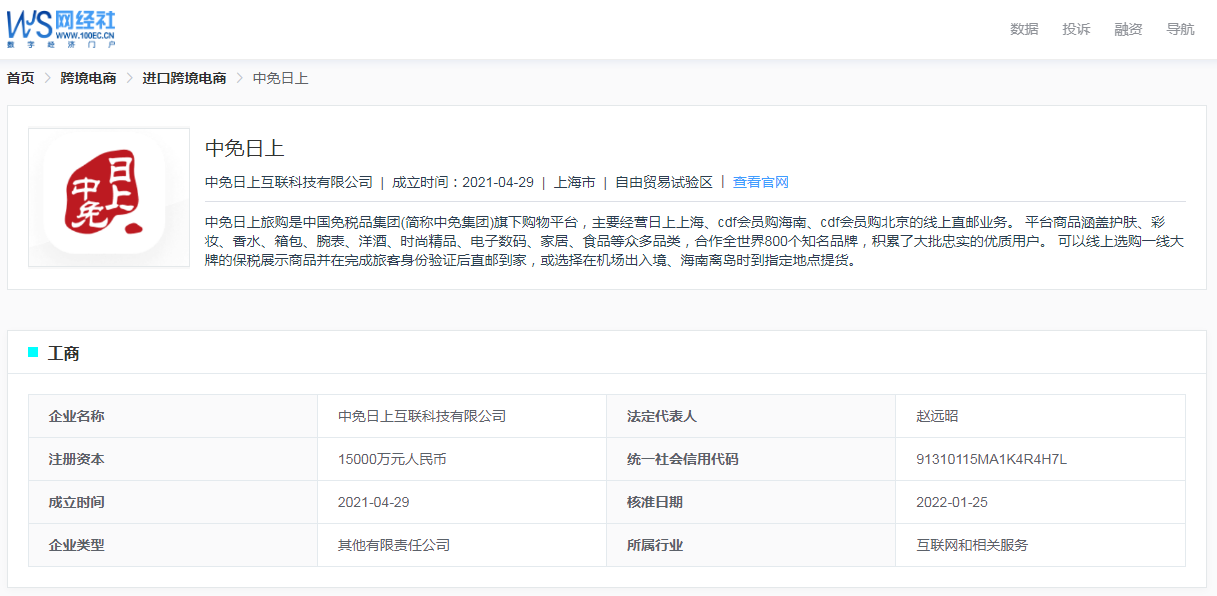Select the 中免日上互联科技有限公司 table cell
This screenshot has height=596, width=1217.
[x=462, y=416]
